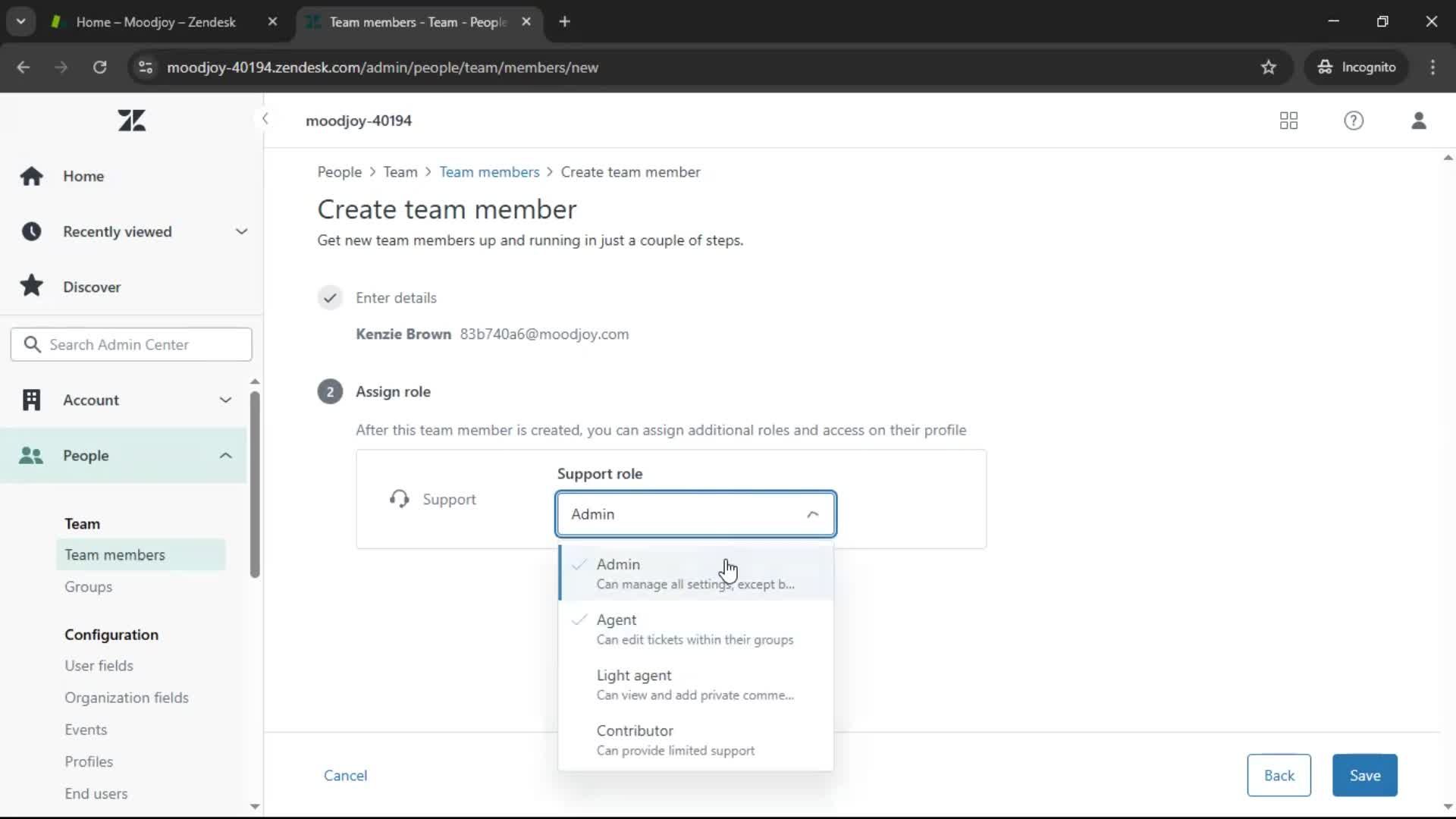This screenshot has height=819, width=1456.
Task: Select the Light agent role option
Action: point(695,684)
